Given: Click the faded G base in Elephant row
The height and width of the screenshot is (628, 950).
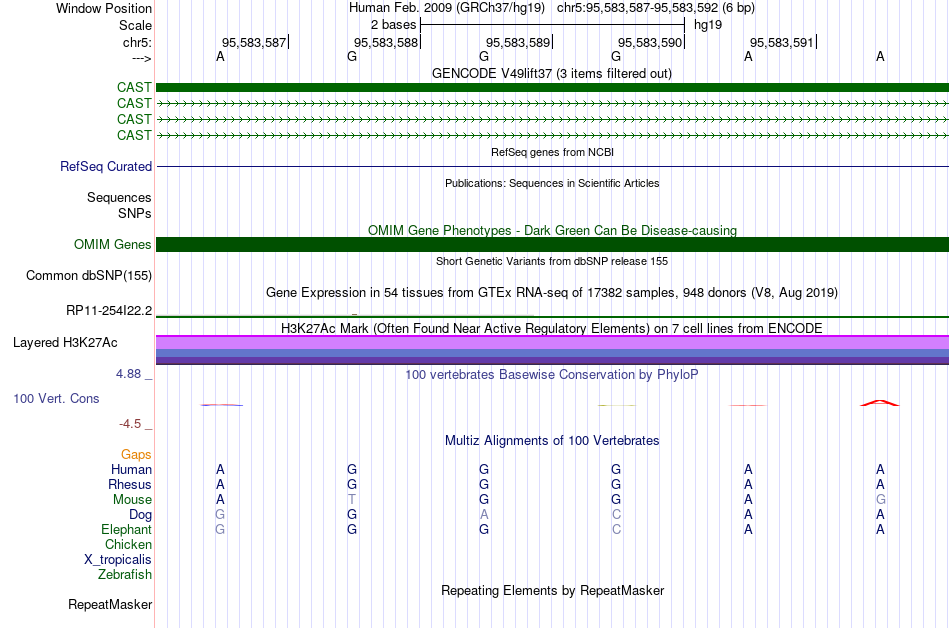Looking at the screenshot, I should point(220,530).
